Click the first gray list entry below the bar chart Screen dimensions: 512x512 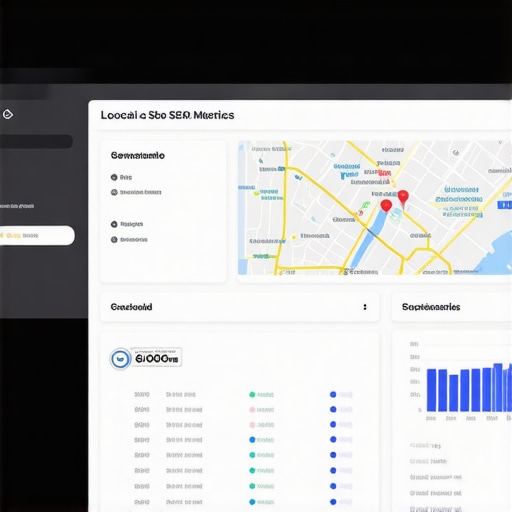(425, 445)
